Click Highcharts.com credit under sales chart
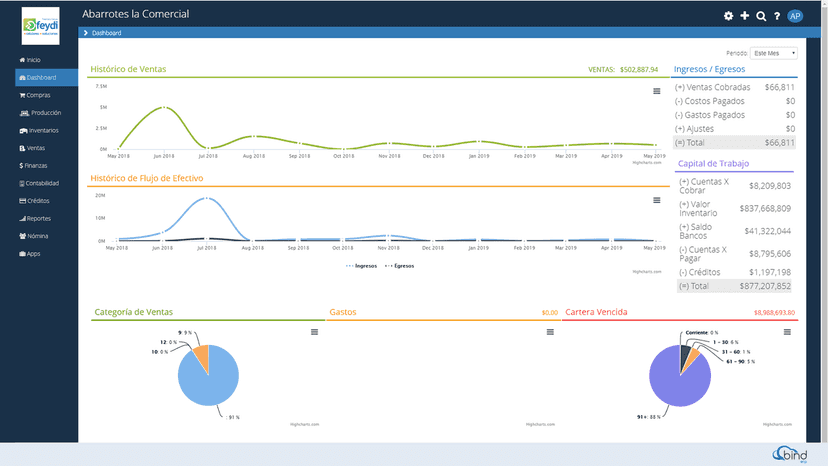The width and height of the screenshot is (828, 466). click(x=647, y=163)
